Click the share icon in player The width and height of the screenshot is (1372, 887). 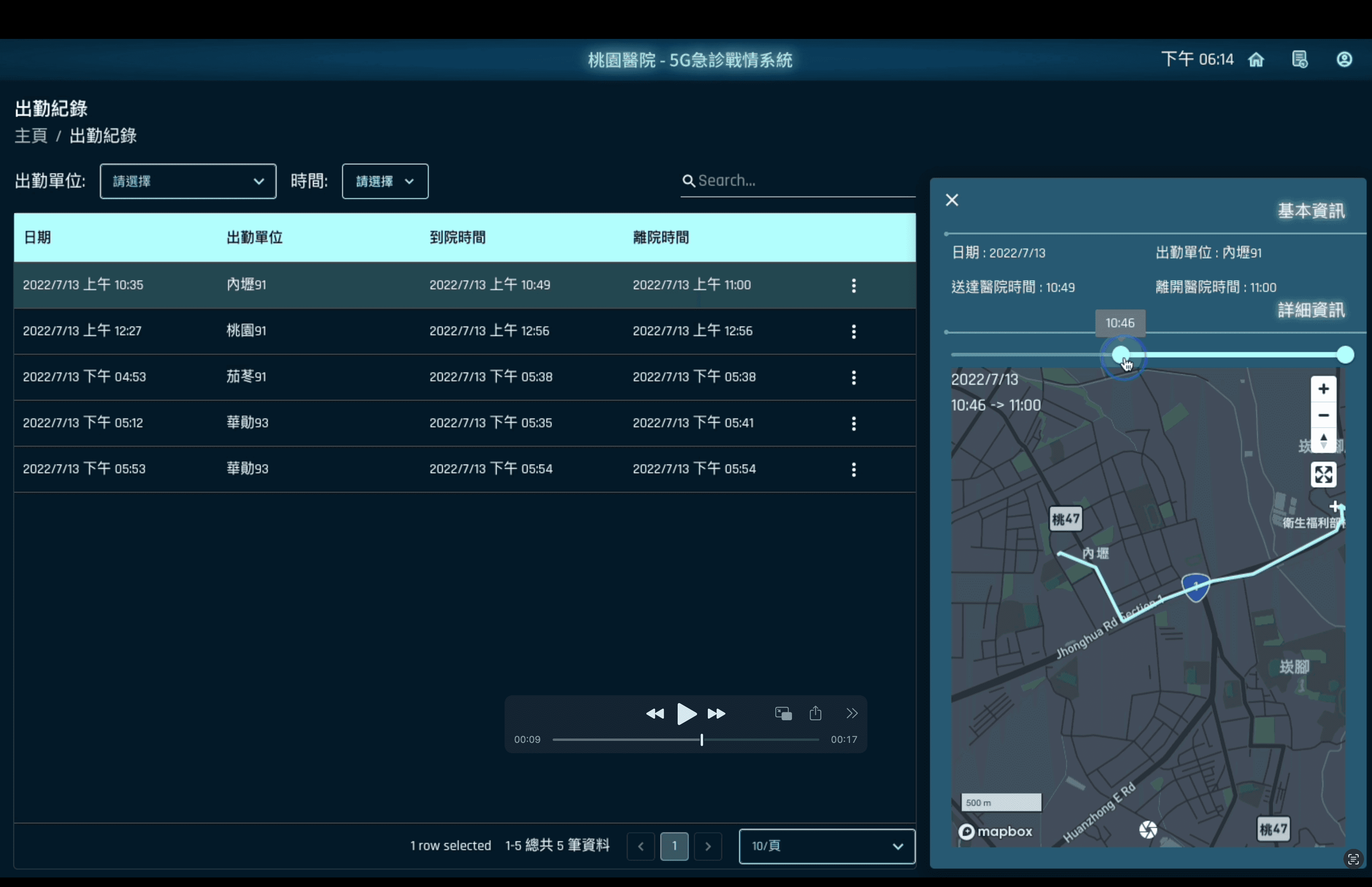pyautogui.click(x=815, y=713)
